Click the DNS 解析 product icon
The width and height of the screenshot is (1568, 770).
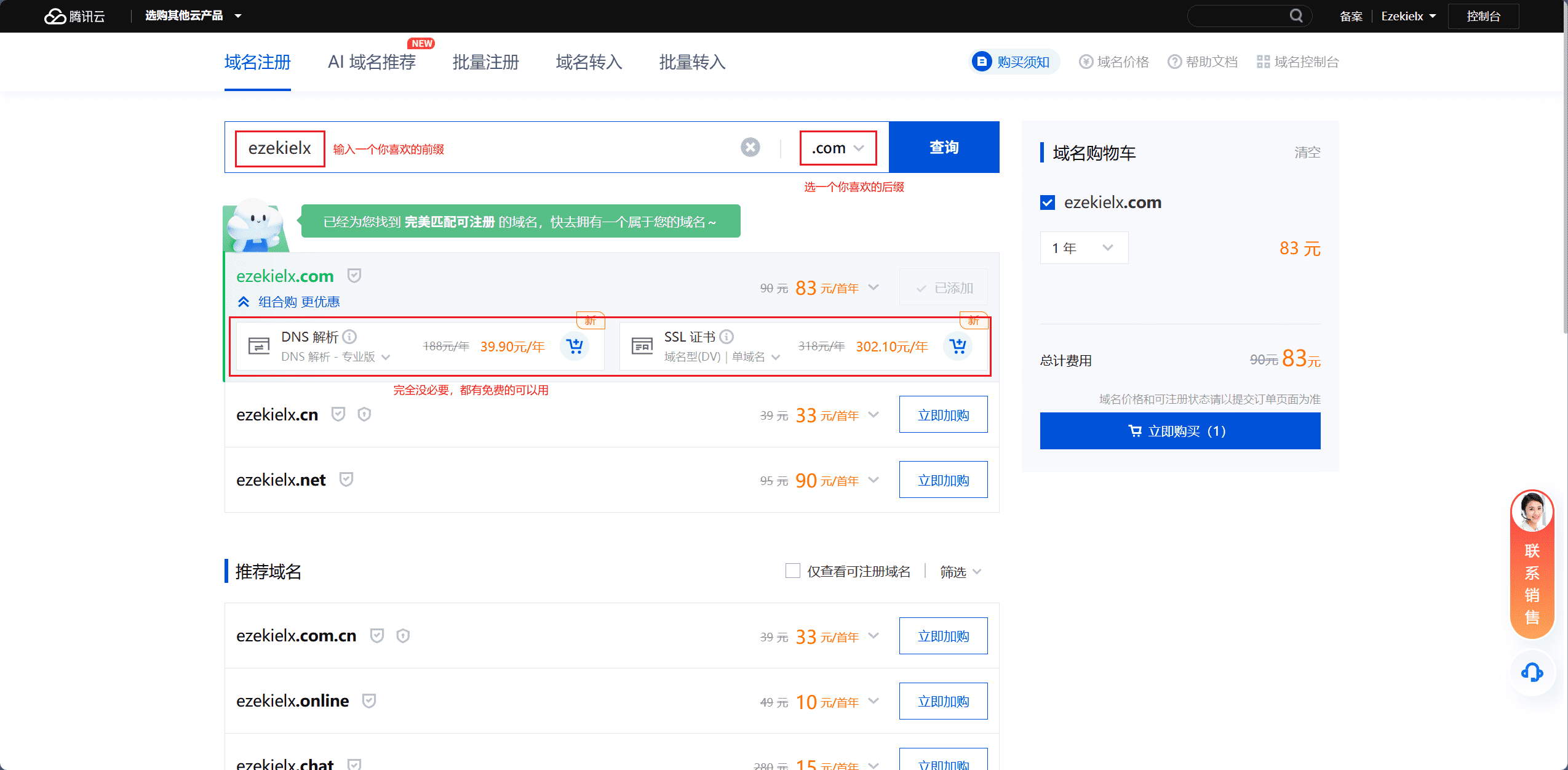259,346
